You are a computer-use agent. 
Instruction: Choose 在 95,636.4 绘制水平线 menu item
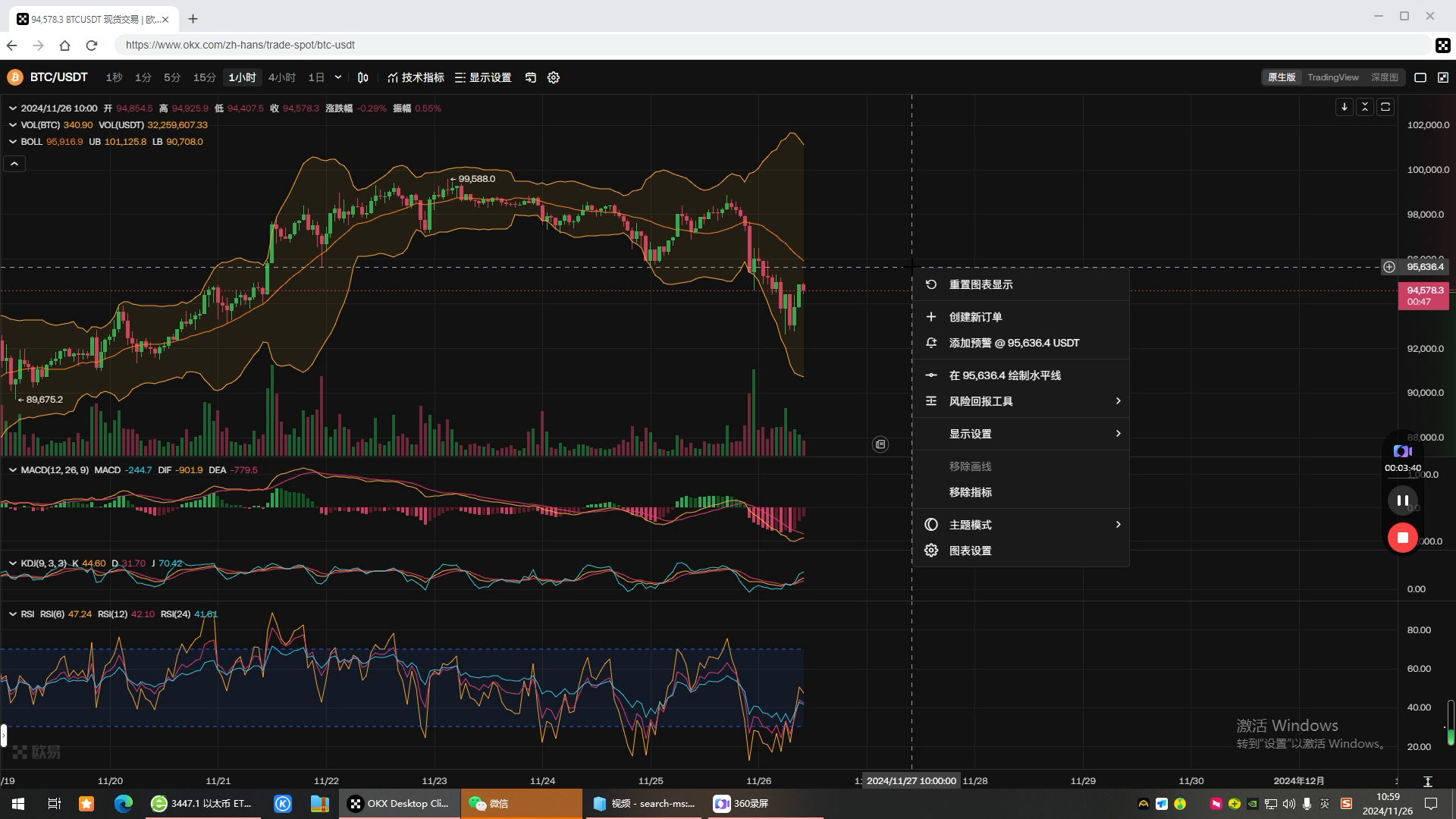(1021, 375)
